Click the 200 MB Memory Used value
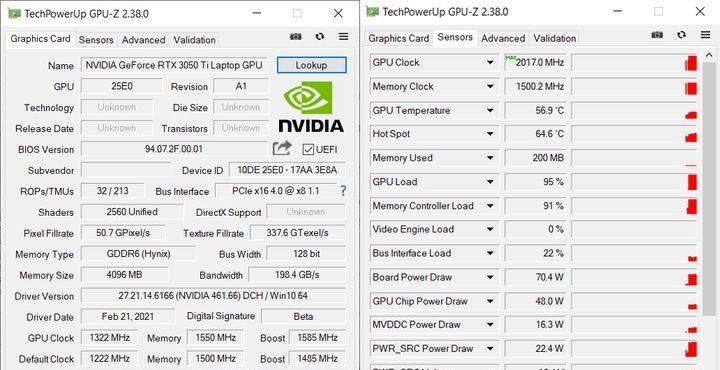The width and height of the screenshot is (720, 370). pos(535,158)
